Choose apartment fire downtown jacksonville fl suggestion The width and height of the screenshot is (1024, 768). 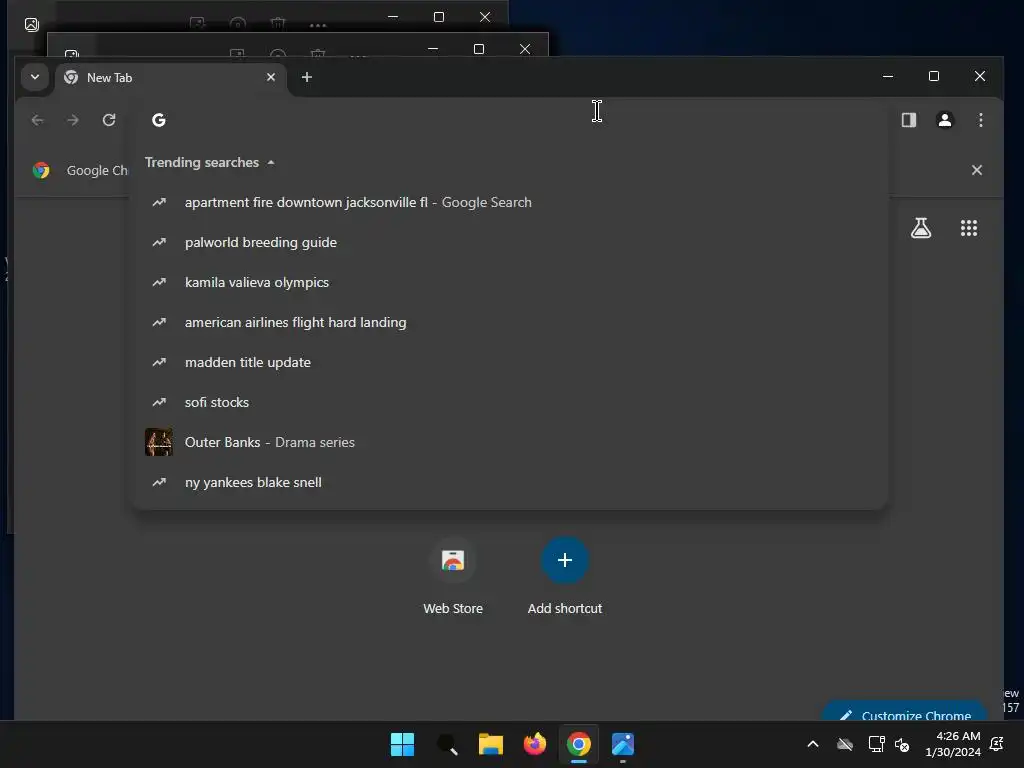(x=511, y=202)
